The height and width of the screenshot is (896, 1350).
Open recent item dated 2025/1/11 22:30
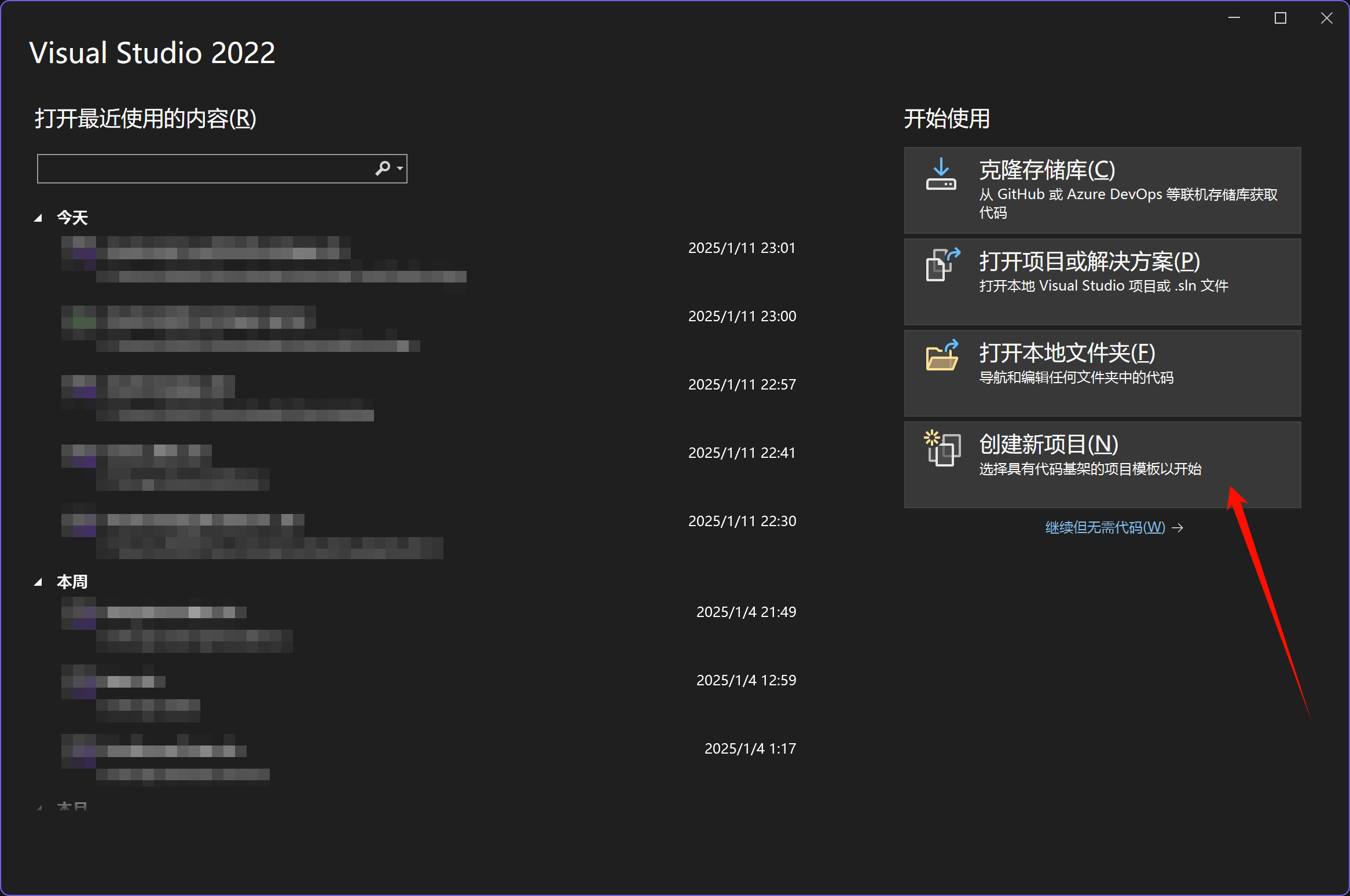[428, 534]
